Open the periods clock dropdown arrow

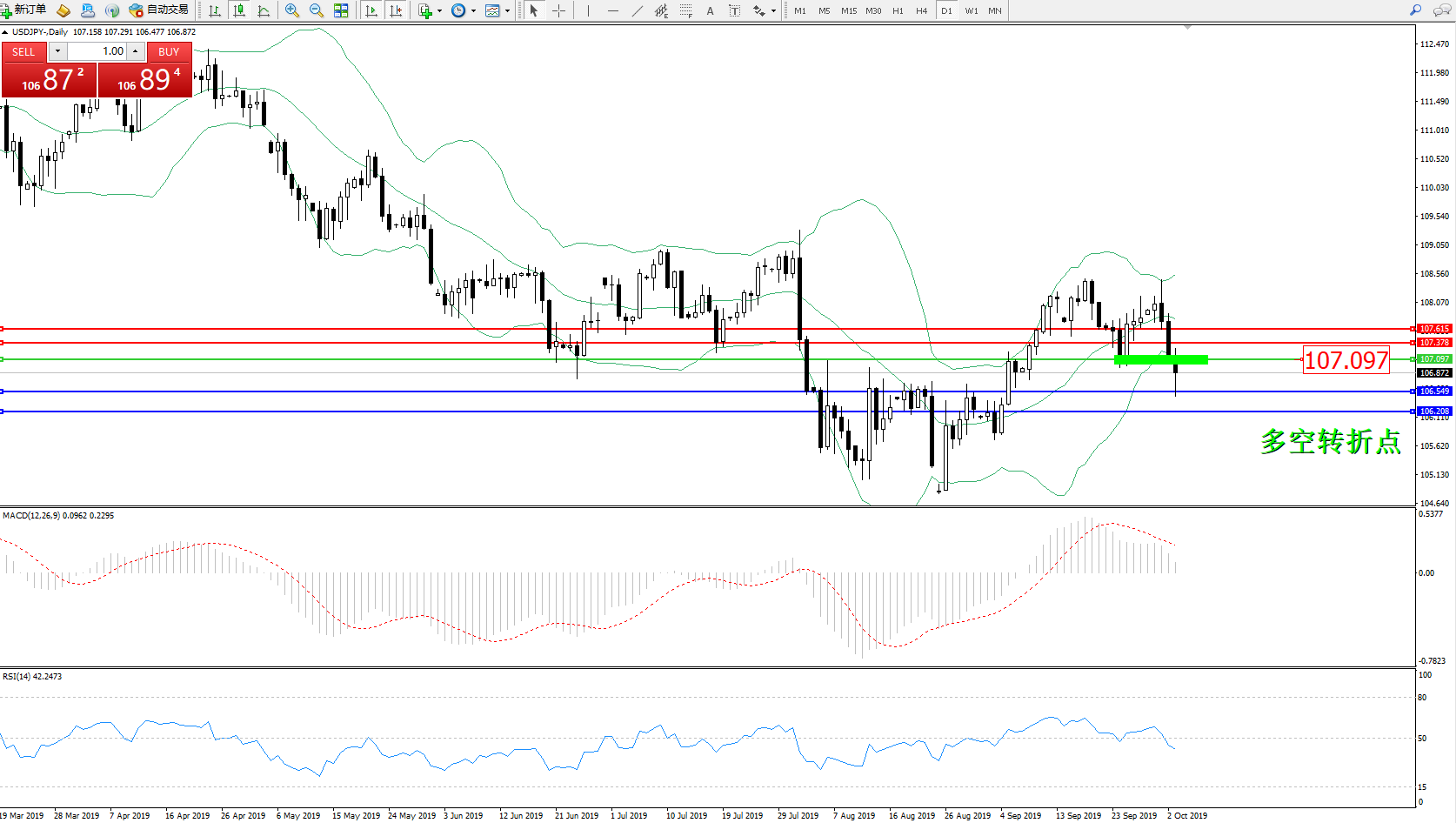click(x=473, y=11)
